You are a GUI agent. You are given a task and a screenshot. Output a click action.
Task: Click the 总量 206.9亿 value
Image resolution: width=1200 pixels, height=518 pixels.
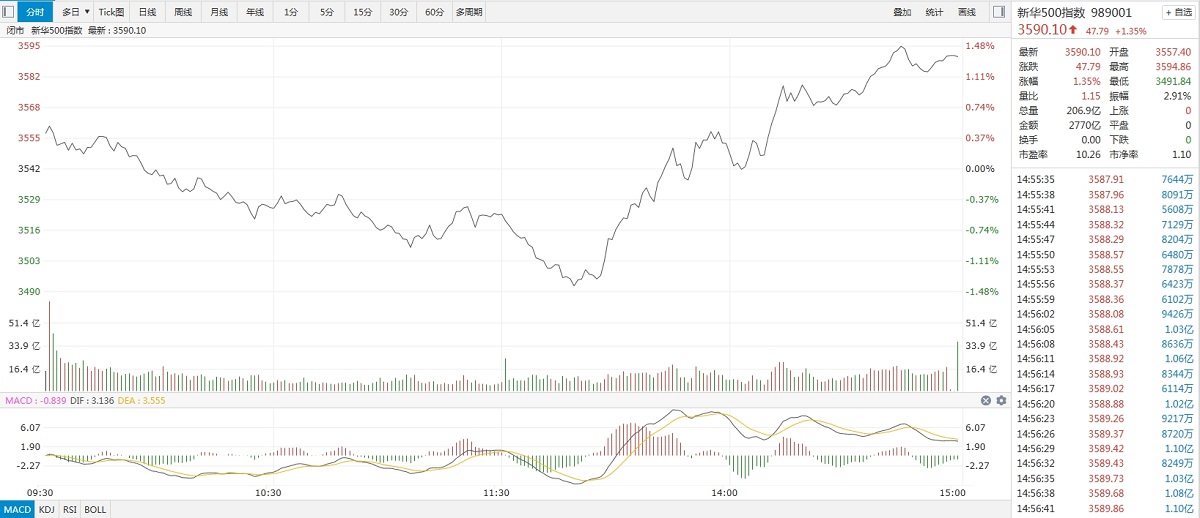(x=1083, y=111)
